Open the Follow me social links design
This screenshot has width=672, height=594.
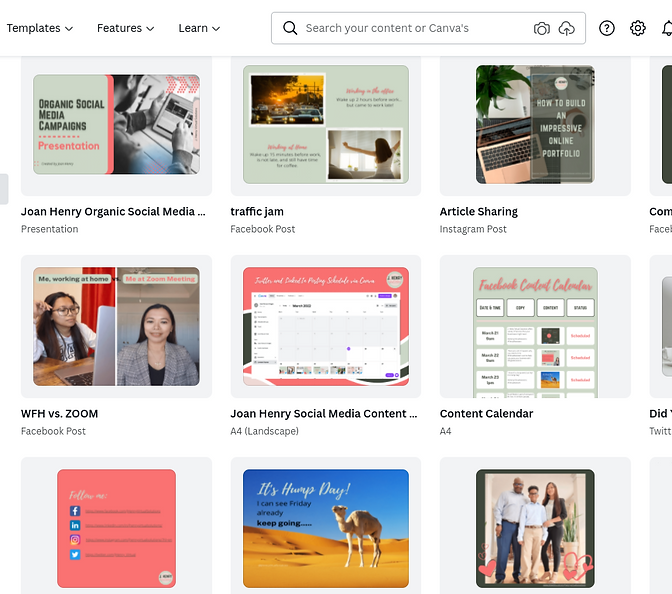point(116,528)
